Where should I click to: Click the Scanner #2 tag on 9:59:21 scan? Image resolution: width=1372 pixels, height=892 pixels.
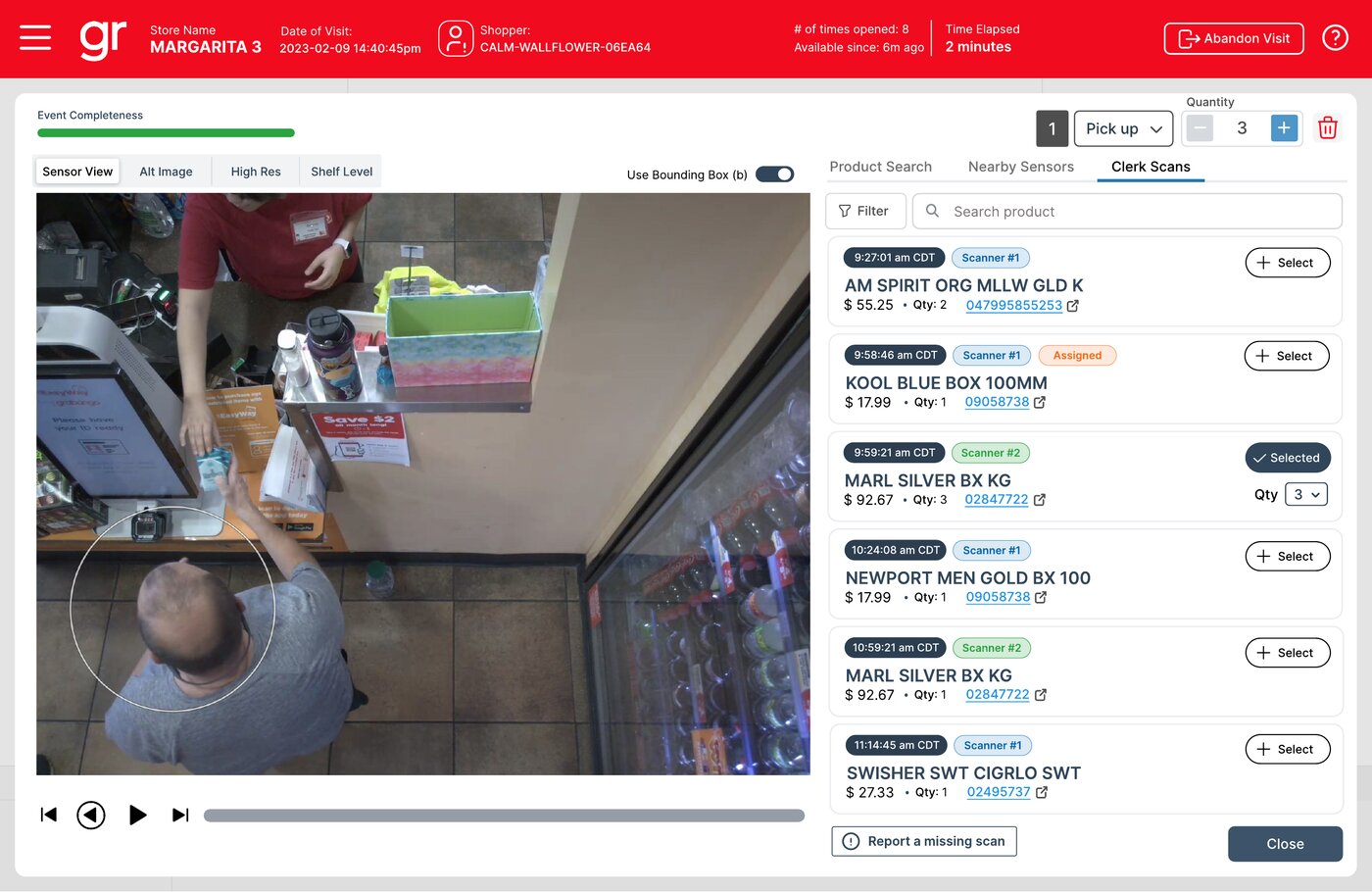click(991, 453)
